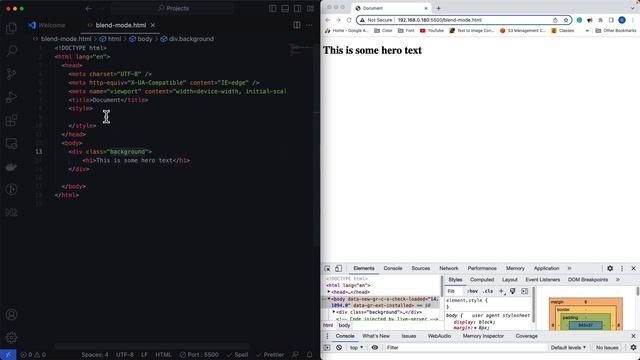
Task: Switch to the Sources tab
Action: pos(420,269)
